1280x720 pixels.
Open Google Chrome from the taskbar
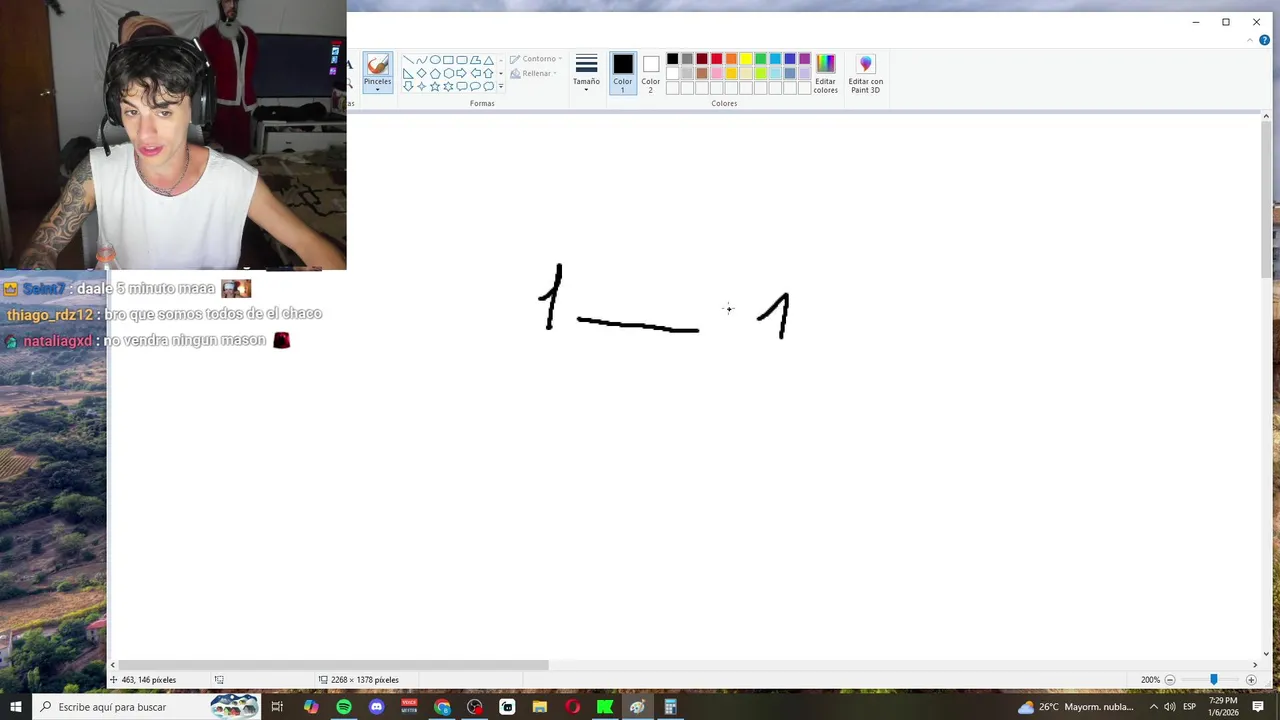(x=442, y=707)
